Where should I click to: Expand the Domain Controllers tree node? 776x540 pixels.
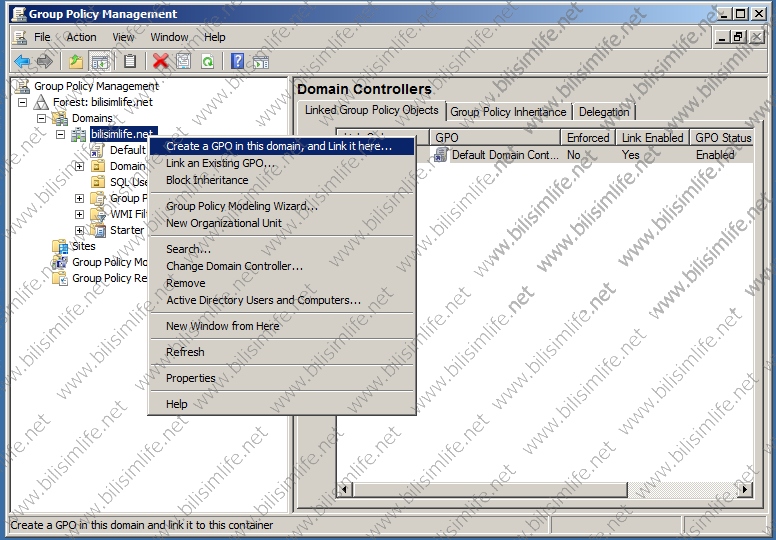(79, 166)
